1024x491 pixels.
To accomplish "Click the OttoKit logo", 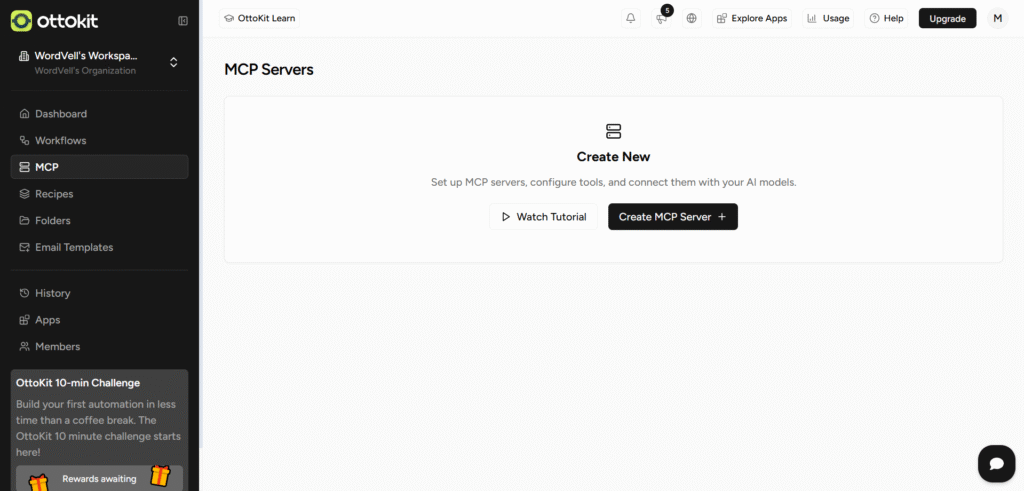I will pos(55,21).
